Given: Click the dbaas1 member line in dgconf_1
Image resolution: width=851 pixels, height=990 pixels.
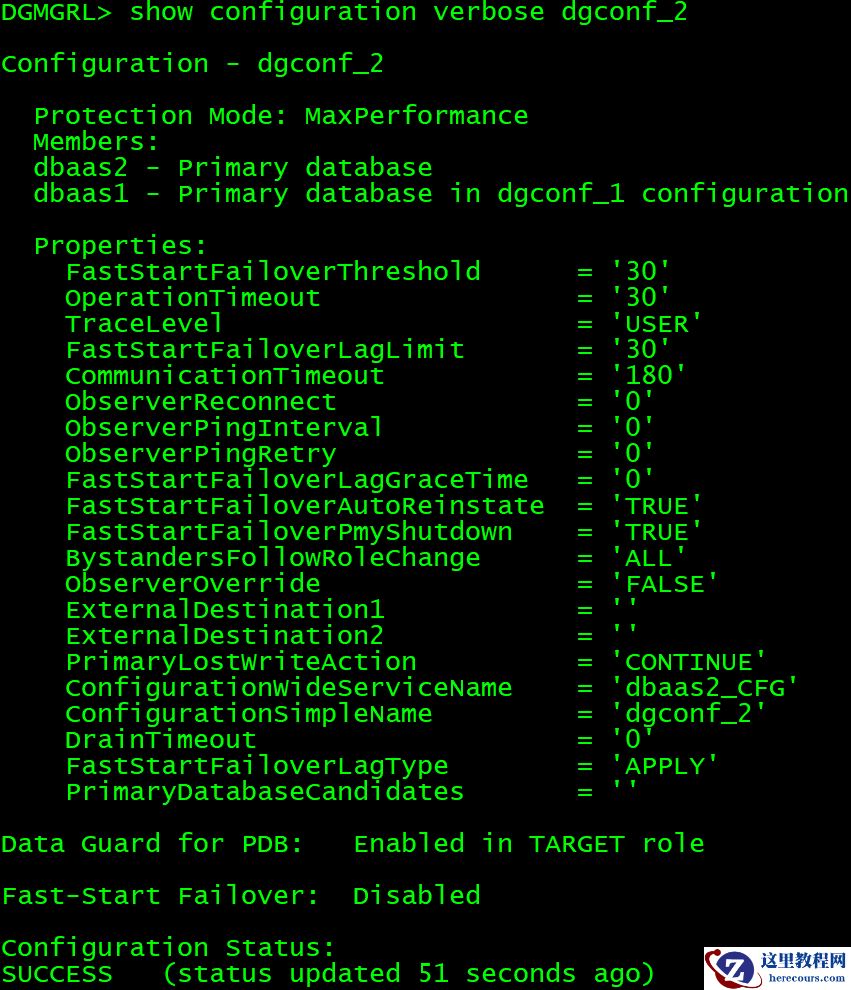Looking at the screenshot, I should coord(440,194).
